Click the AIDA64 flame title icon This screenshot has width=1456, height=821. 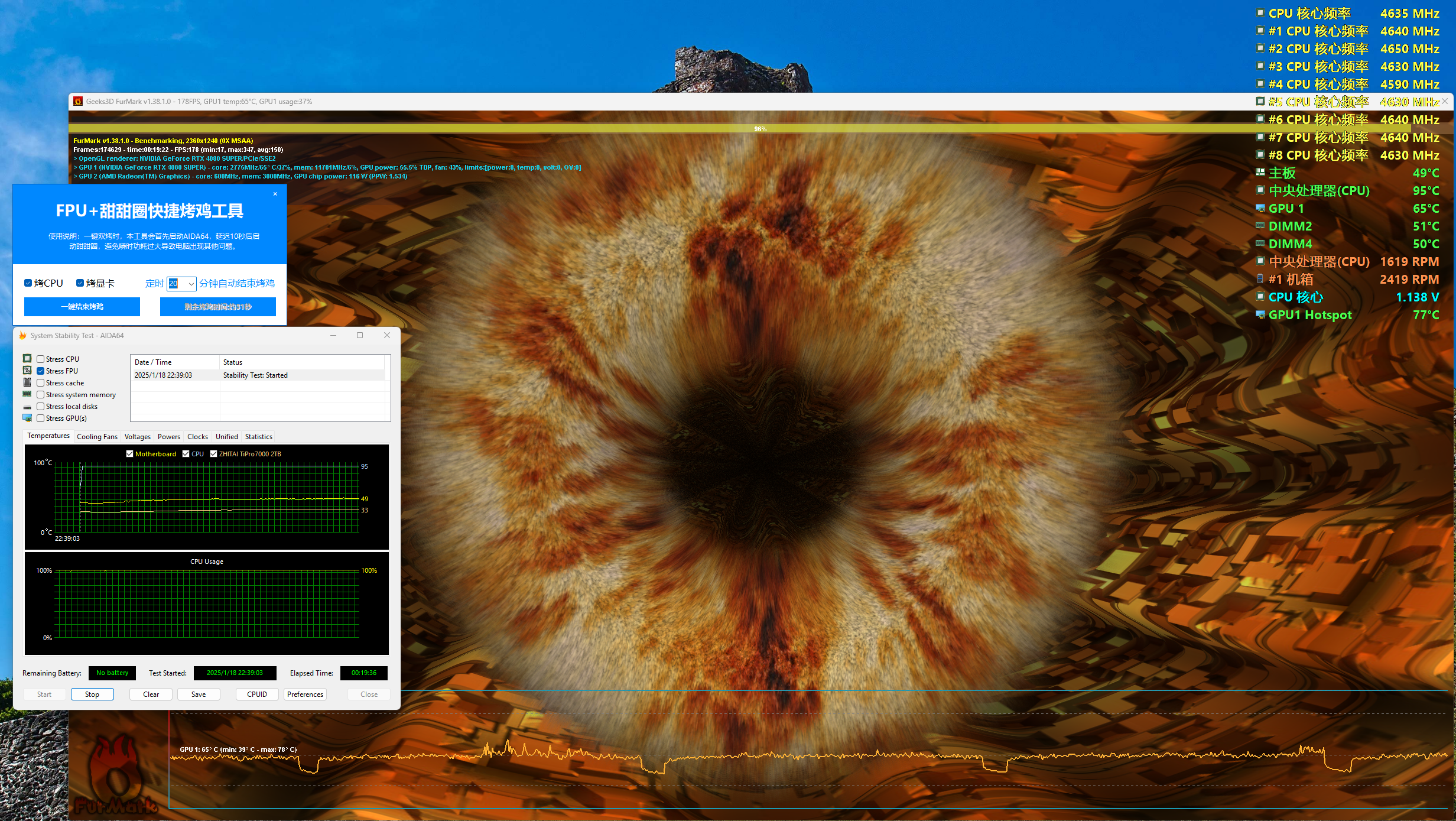(22, 335)
